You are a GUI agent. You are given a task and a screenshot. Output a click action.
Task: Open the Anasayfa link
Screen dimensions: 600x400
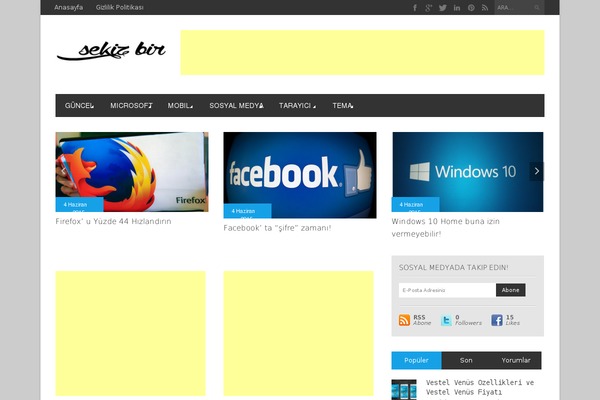(68, 7)
